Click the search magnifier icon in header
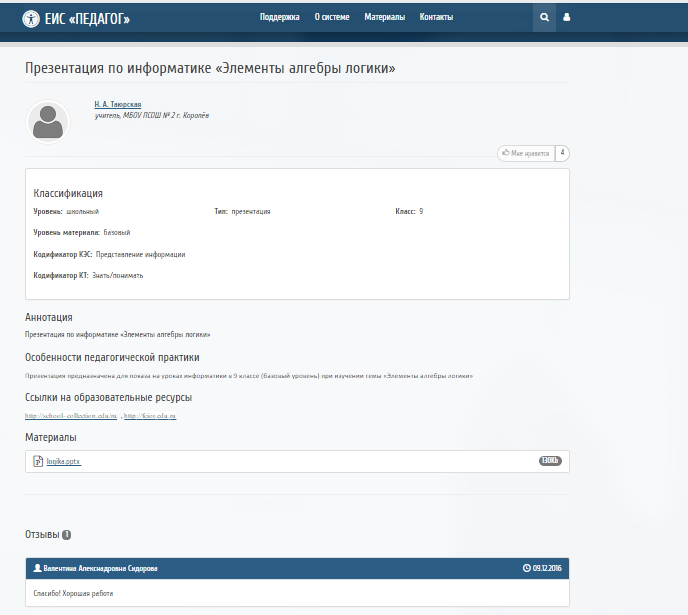This screenshot has width=688, height=615. 544,18
